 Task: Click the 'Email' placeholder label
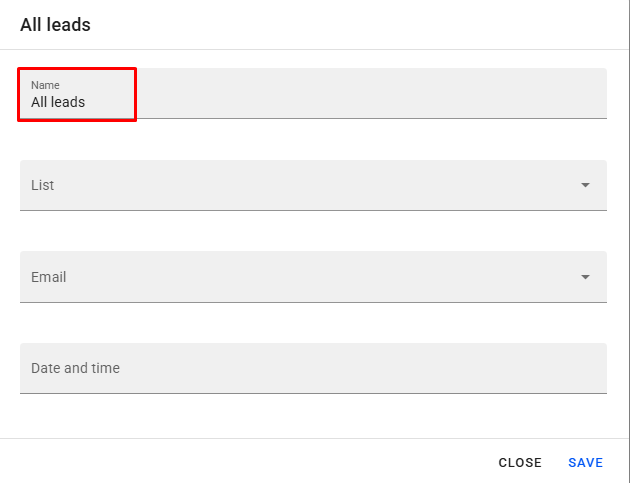(49, 277)
